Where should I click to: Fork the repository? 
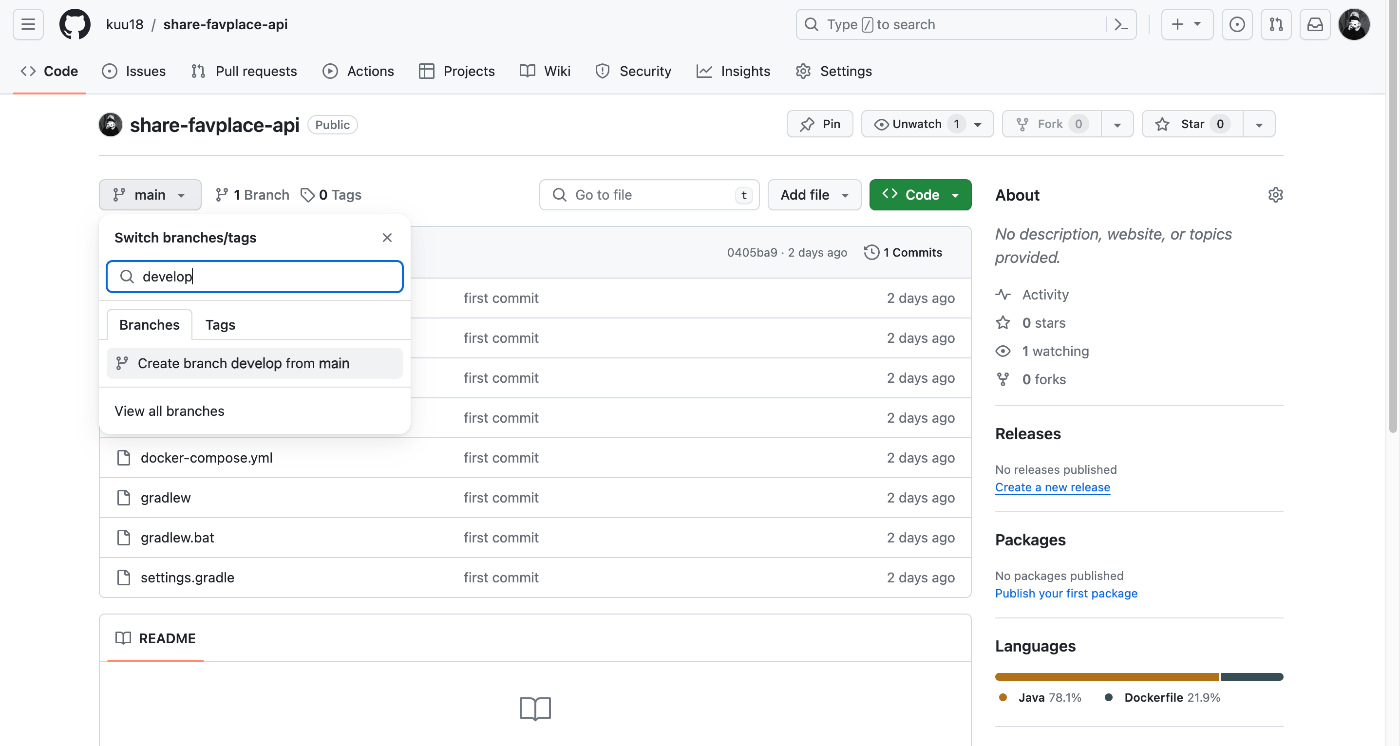coord(1052,124)
